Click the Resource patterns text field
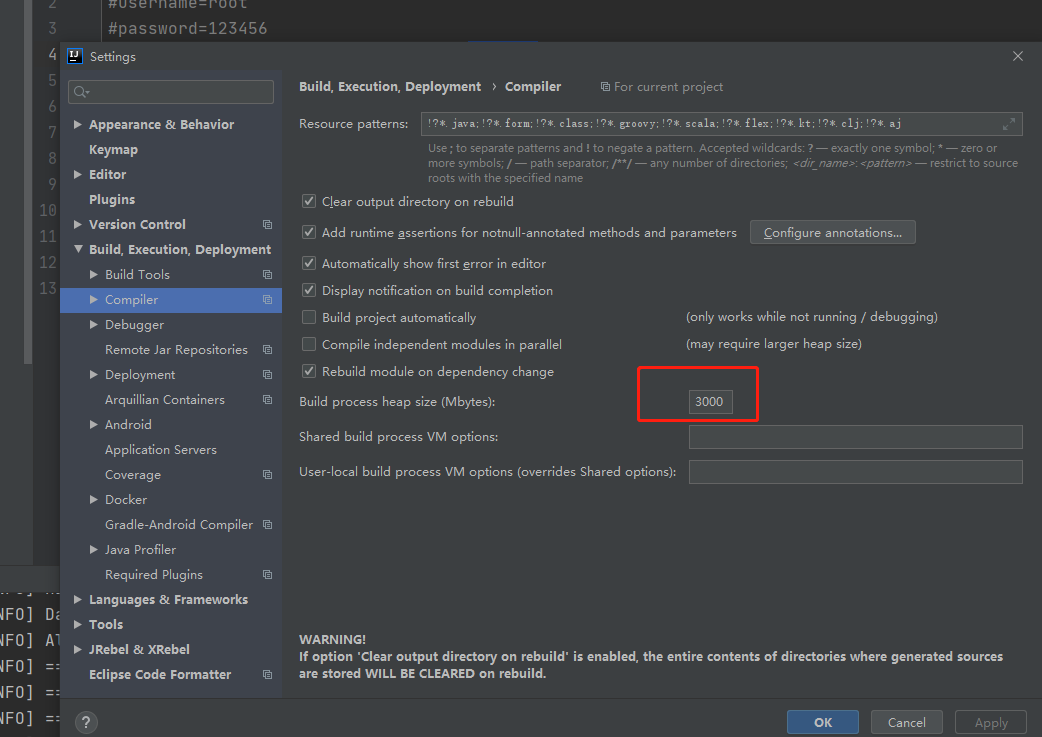 722,124
